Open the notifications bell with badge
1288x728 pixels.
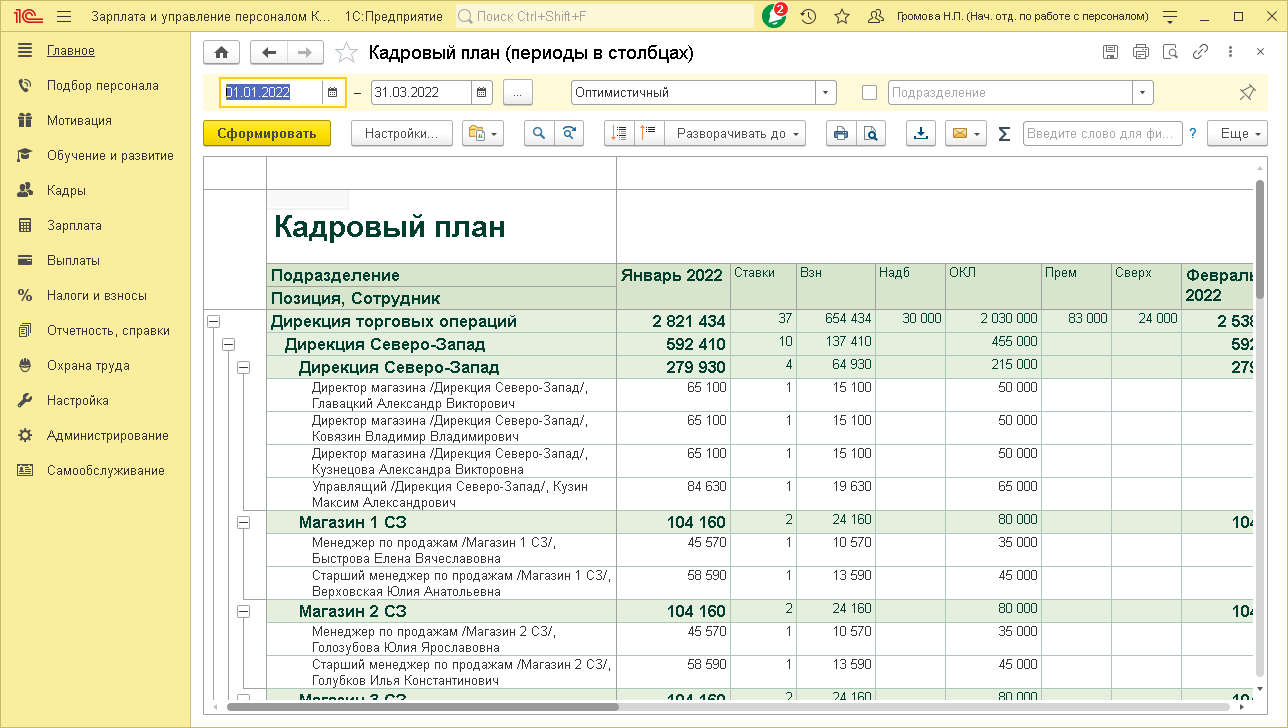[774, 16]
